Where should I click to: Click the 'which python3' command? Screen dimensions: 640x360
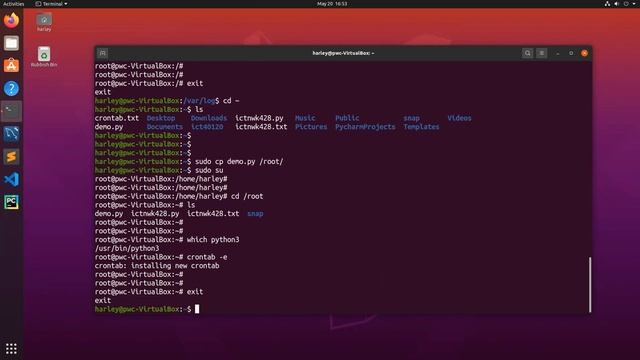(x=213, y=240)
